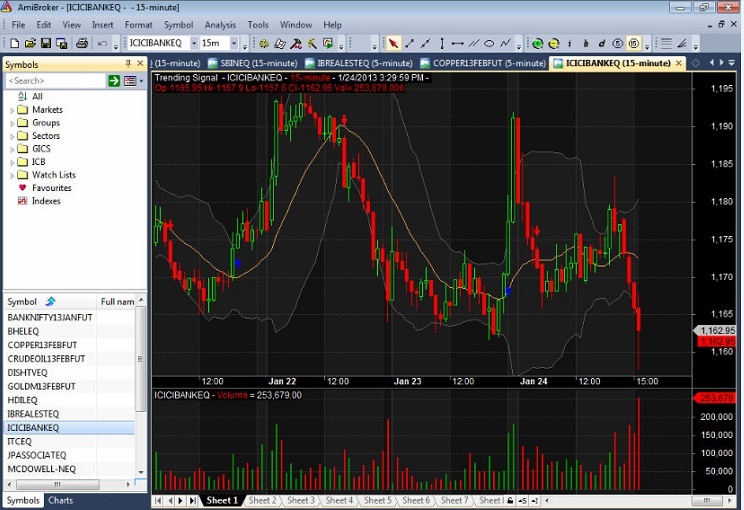
Task: Switch to the Charts panel tab
Action: tap(61, 500)
